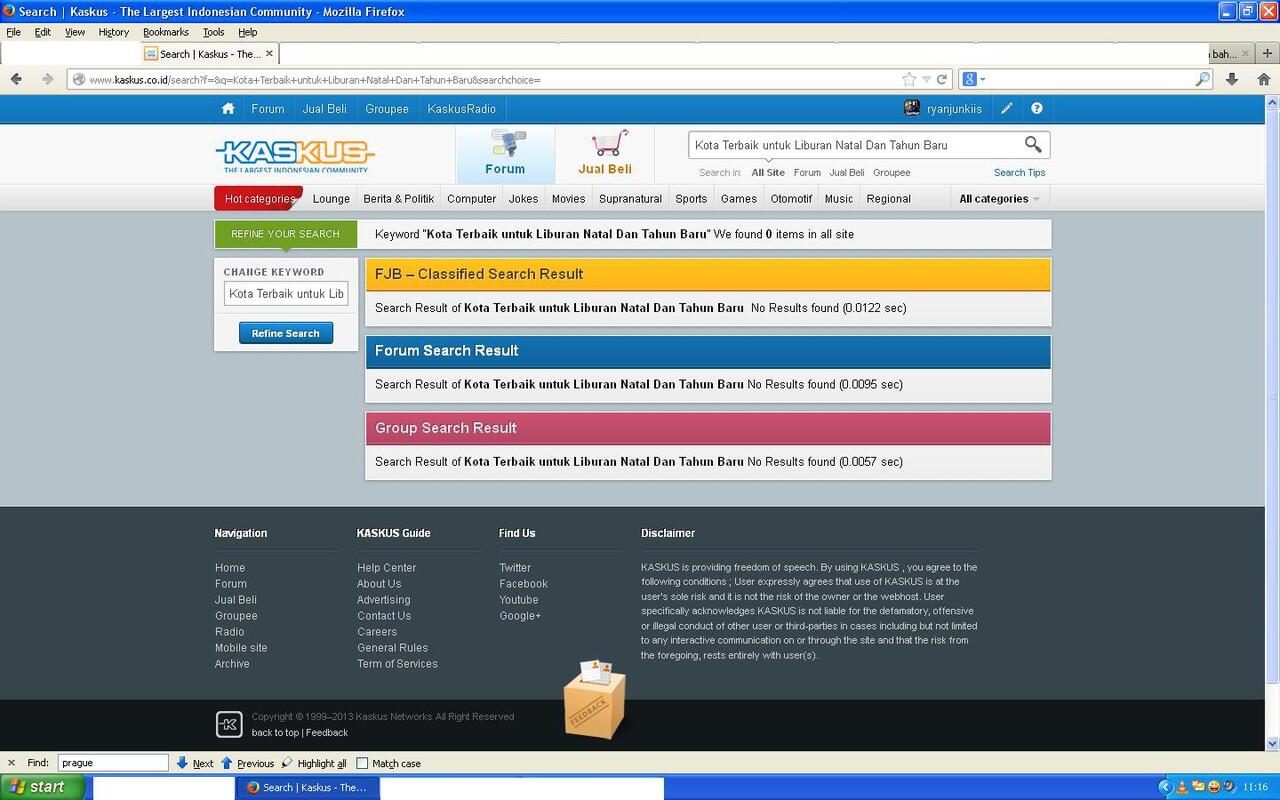Open Supranatural category

(x=630, y=199)
